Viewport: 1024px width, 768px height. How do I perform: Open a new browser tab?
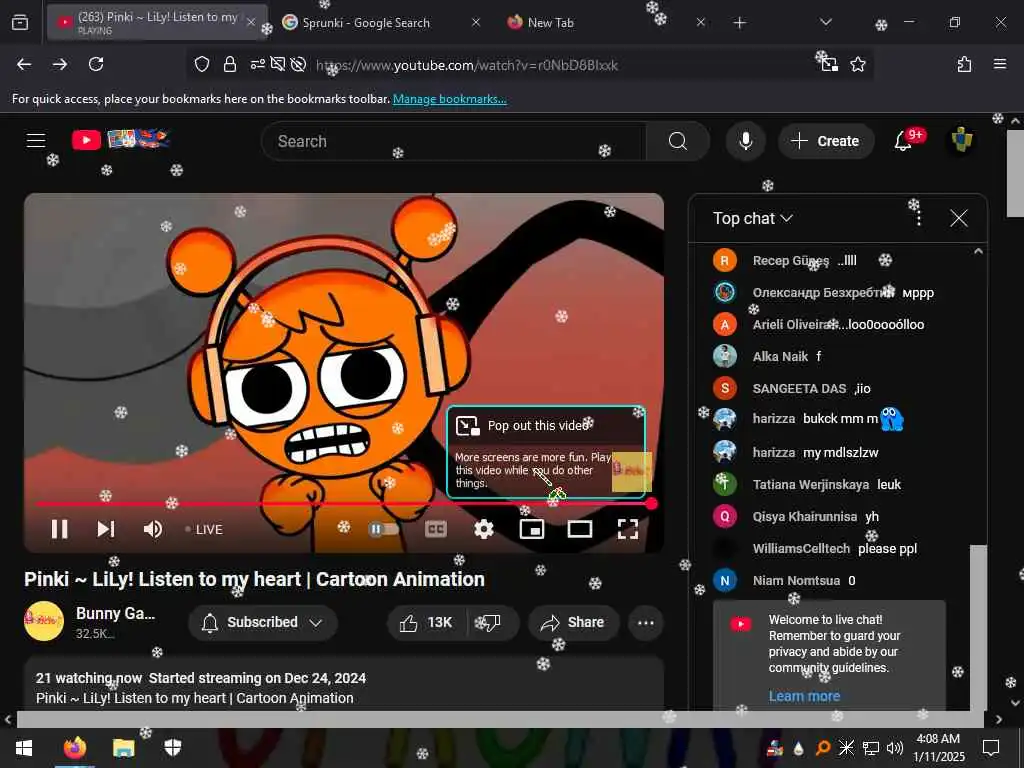click(739, 23)
